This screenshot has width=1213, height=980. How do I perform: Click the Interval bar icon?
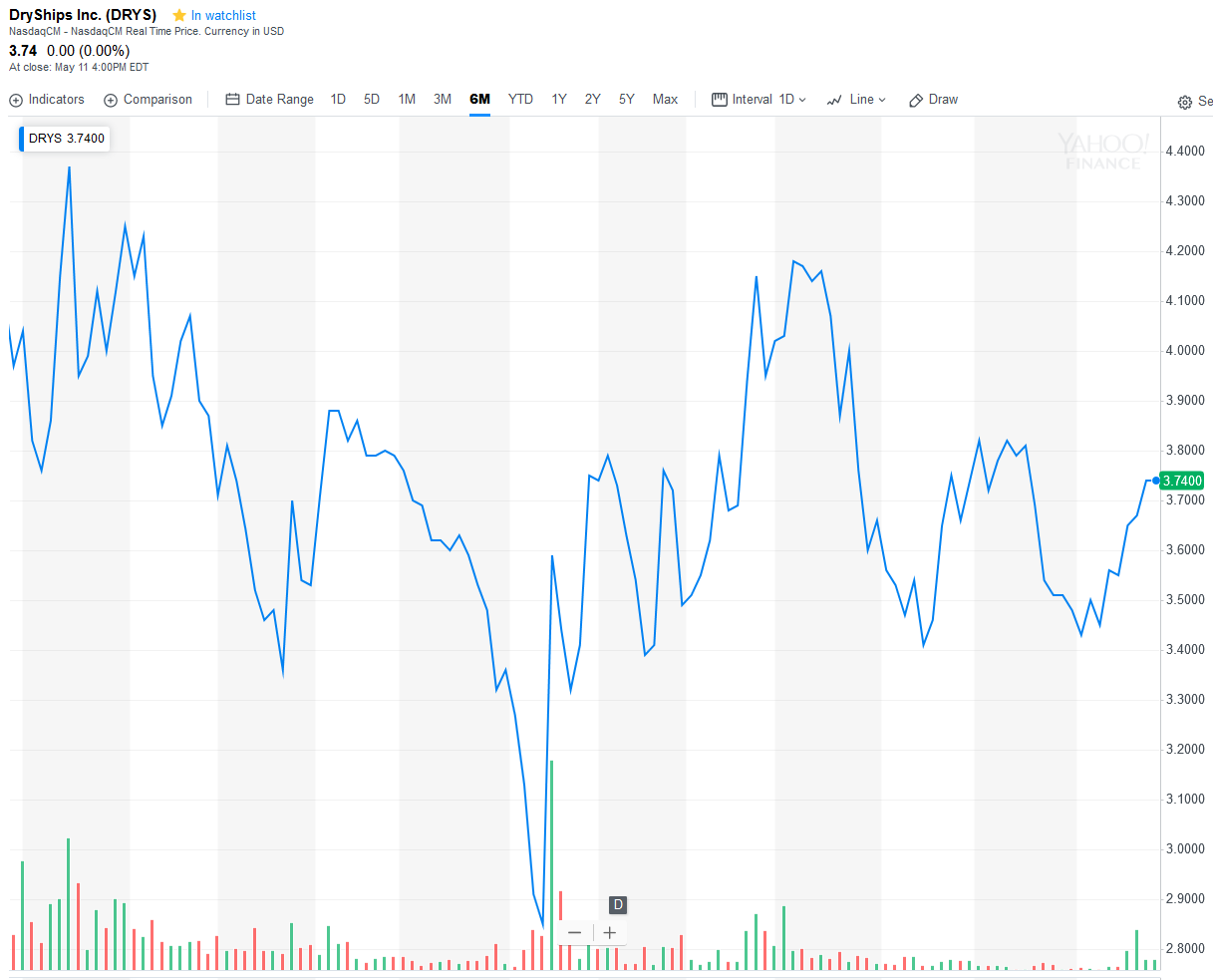(x=719, y=100)
